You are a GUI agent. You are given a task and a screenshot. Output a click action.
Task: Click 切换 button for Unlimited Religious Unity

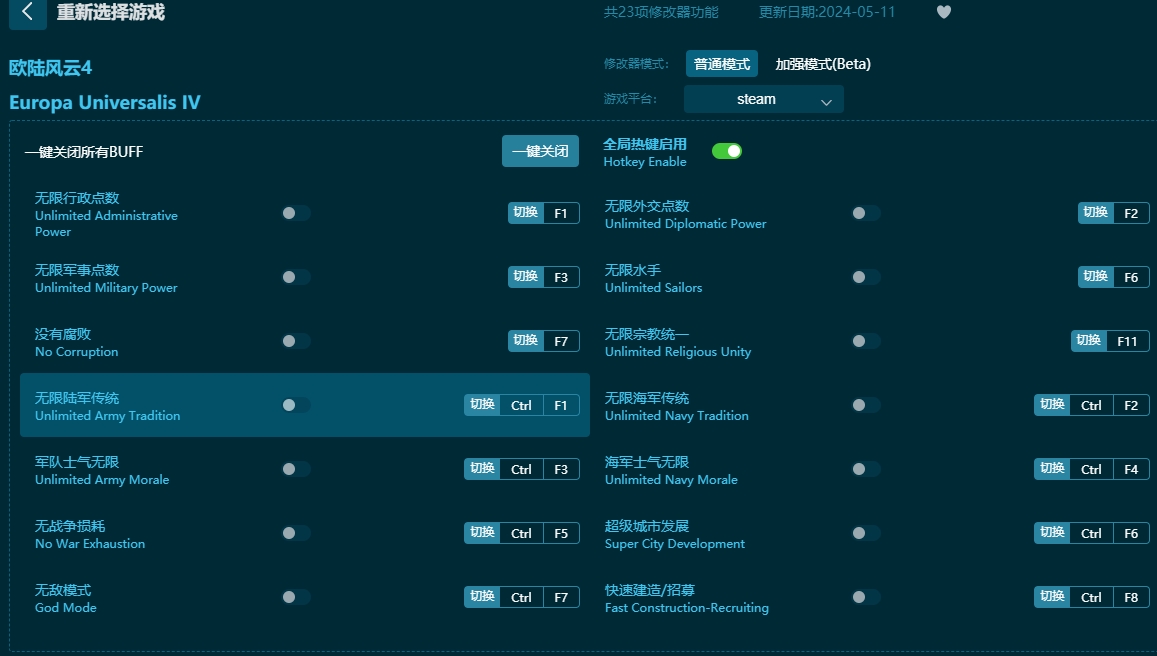[x=1089, y=341]
